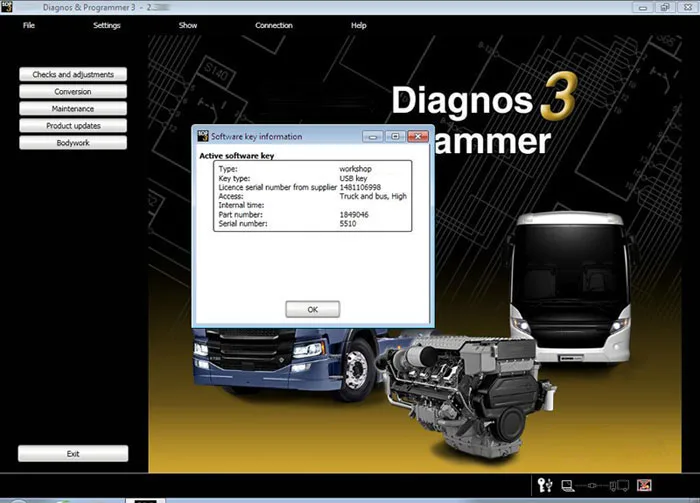The width and height of the screenshot is (700, 503).
Task: Open Checks and adjustments
Action: click(73, 75)
